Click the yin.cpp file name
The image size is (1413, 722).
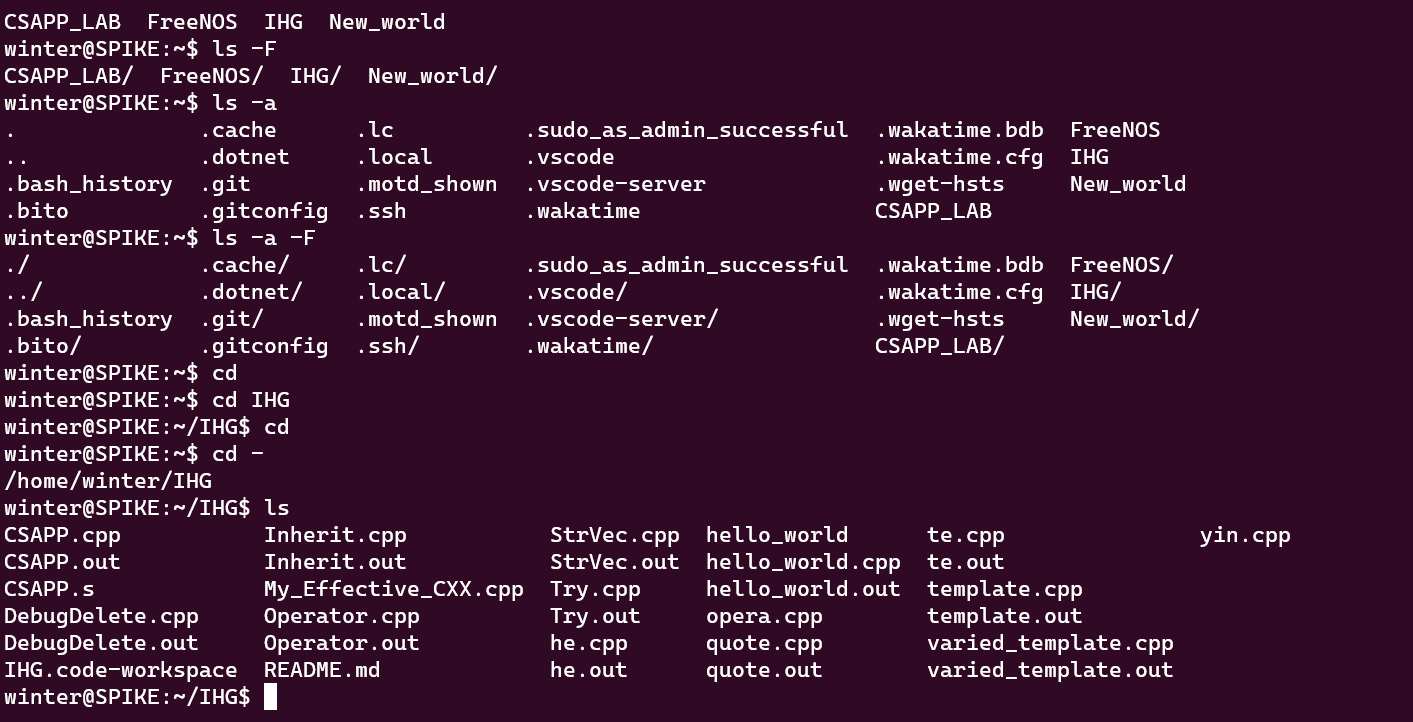[x=1245, y=535]
